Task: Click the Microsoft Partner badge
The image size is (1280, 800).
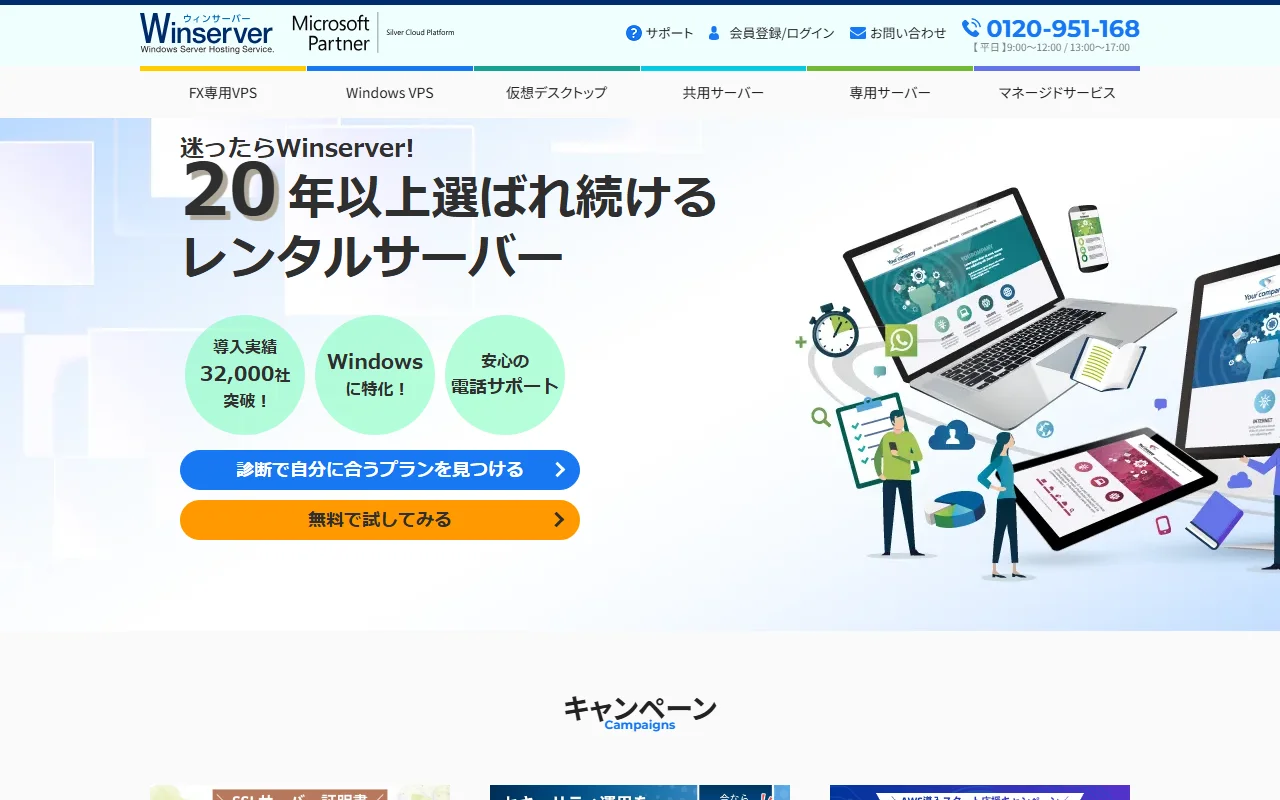Action: pos(331,33)
